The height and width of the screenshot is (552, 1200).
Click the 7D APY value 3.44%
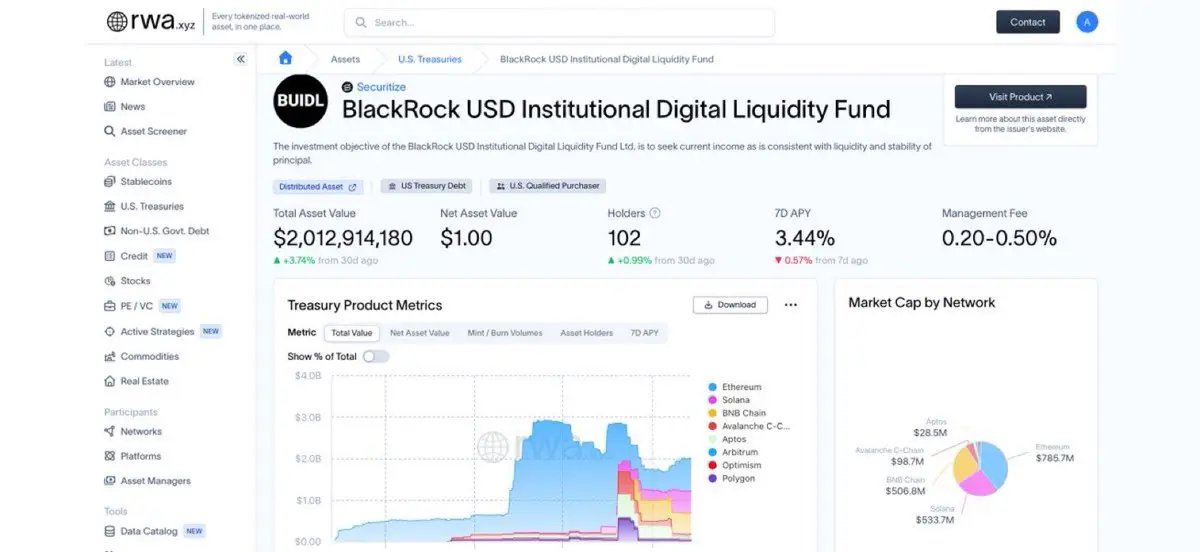tap(805, 238)
